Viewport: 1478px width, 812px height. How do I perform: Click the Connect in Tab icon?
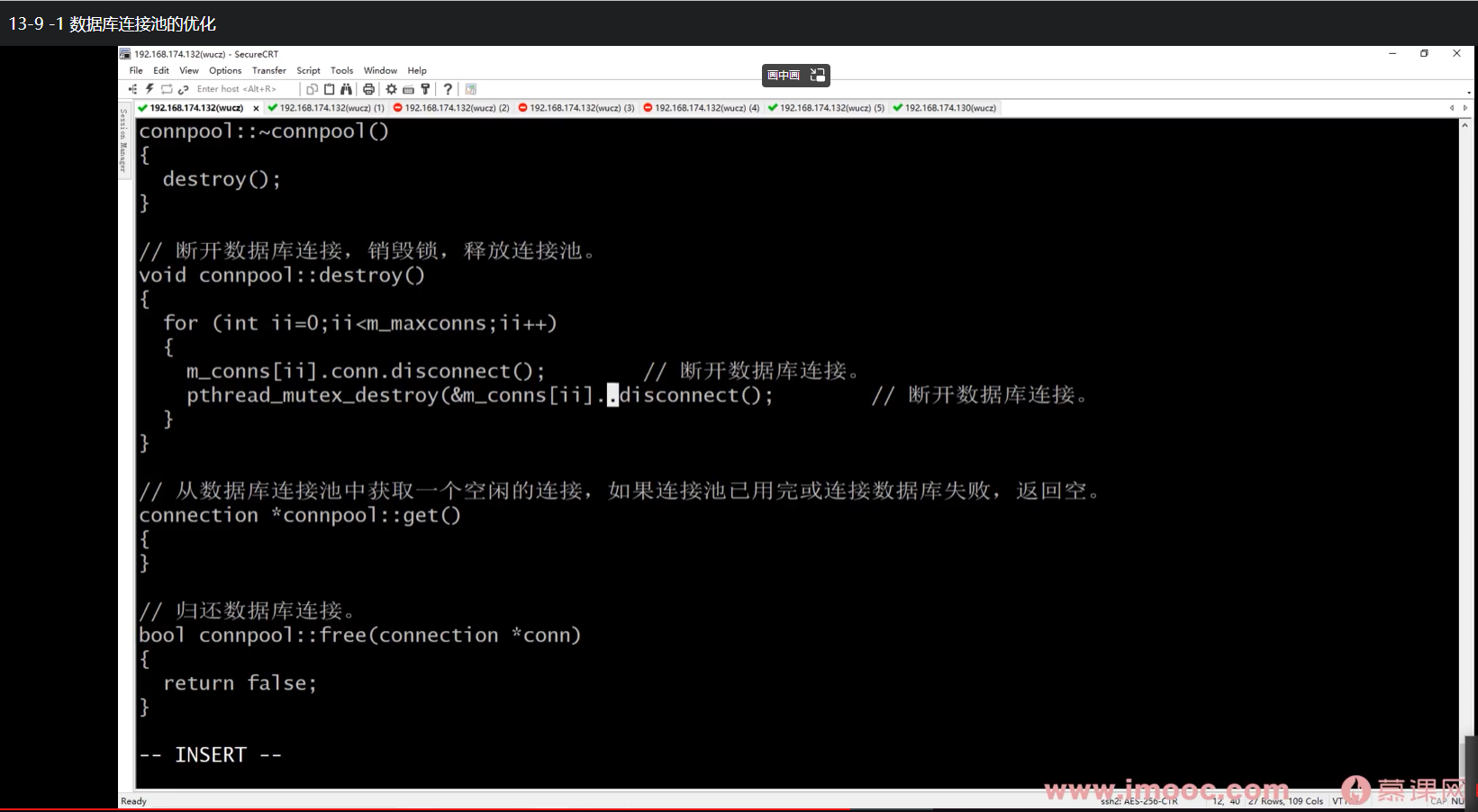(167, 89)
